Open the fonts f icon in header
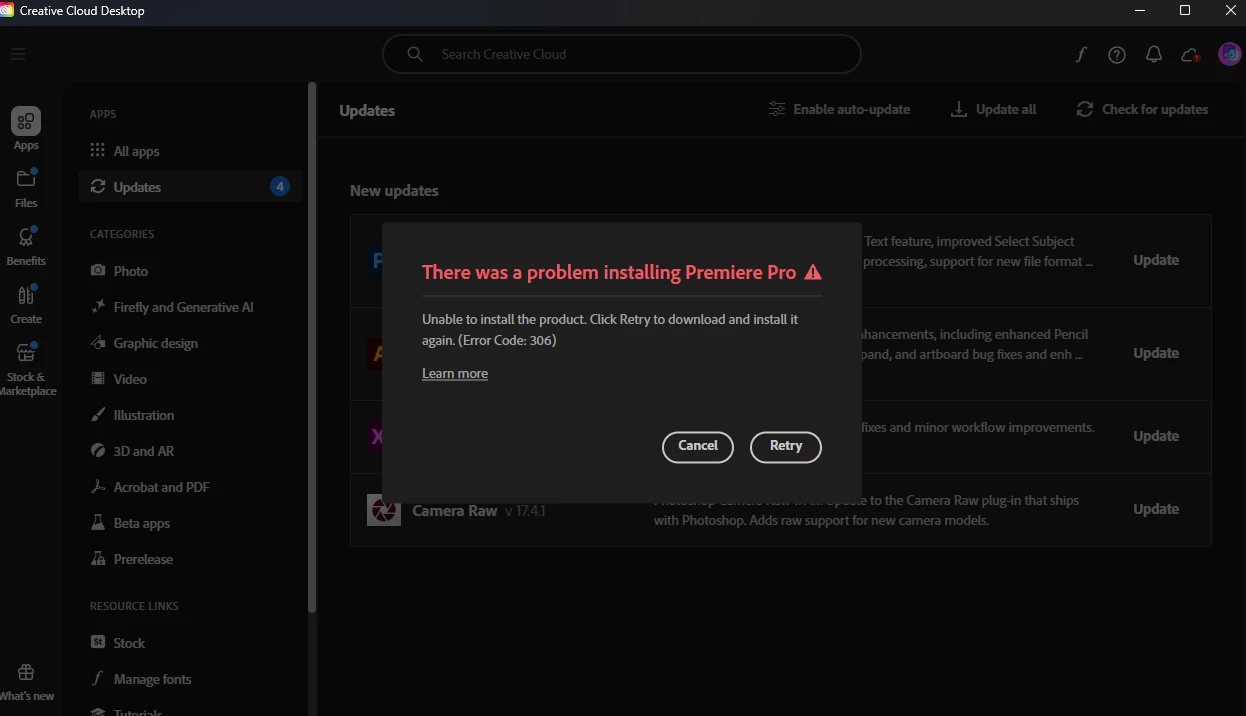This screenshot has height=716, width=1246. coord(1081,55)
